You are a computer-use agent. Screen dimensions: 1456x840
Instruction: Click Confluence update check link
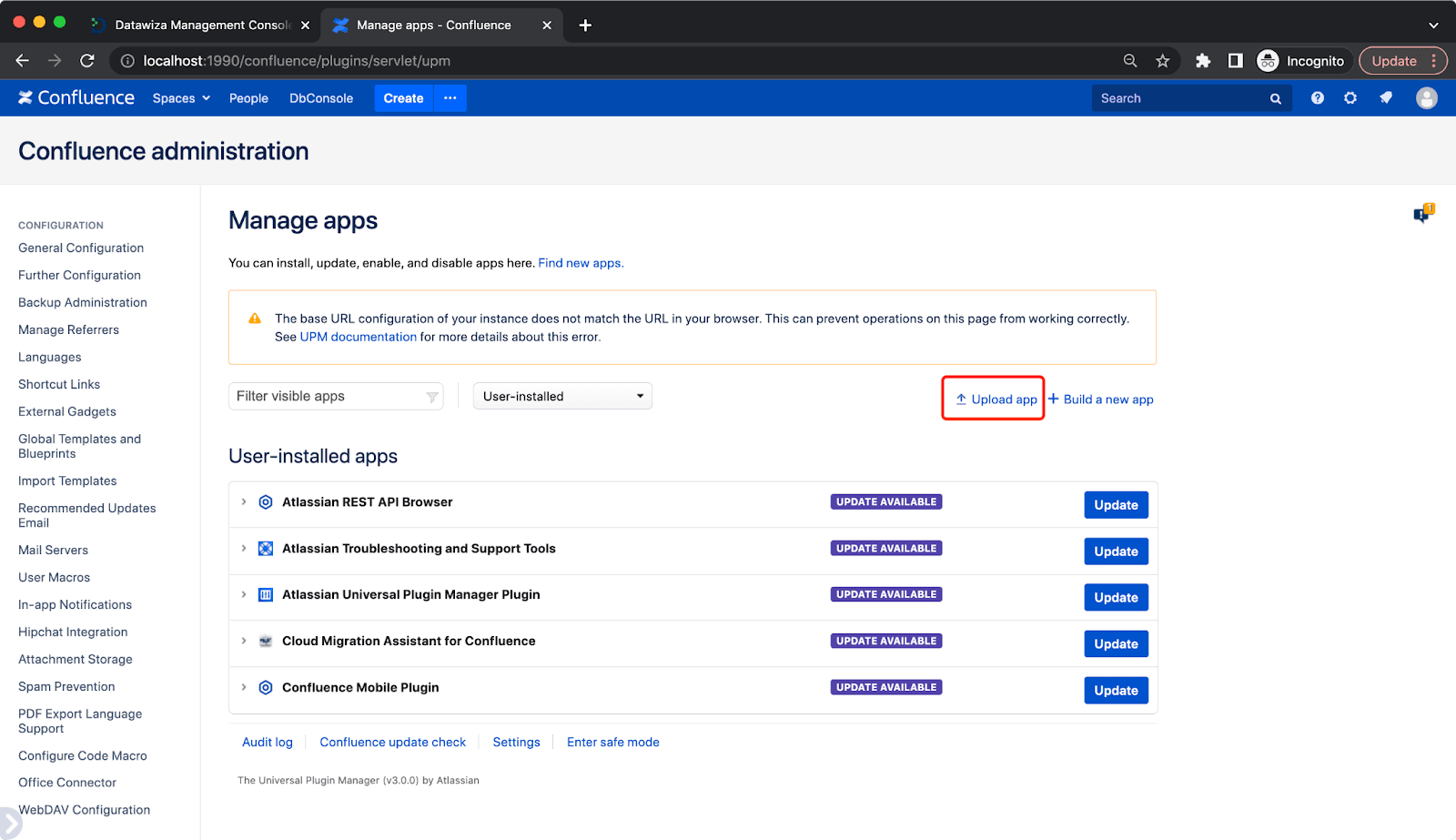click(392, 743)
